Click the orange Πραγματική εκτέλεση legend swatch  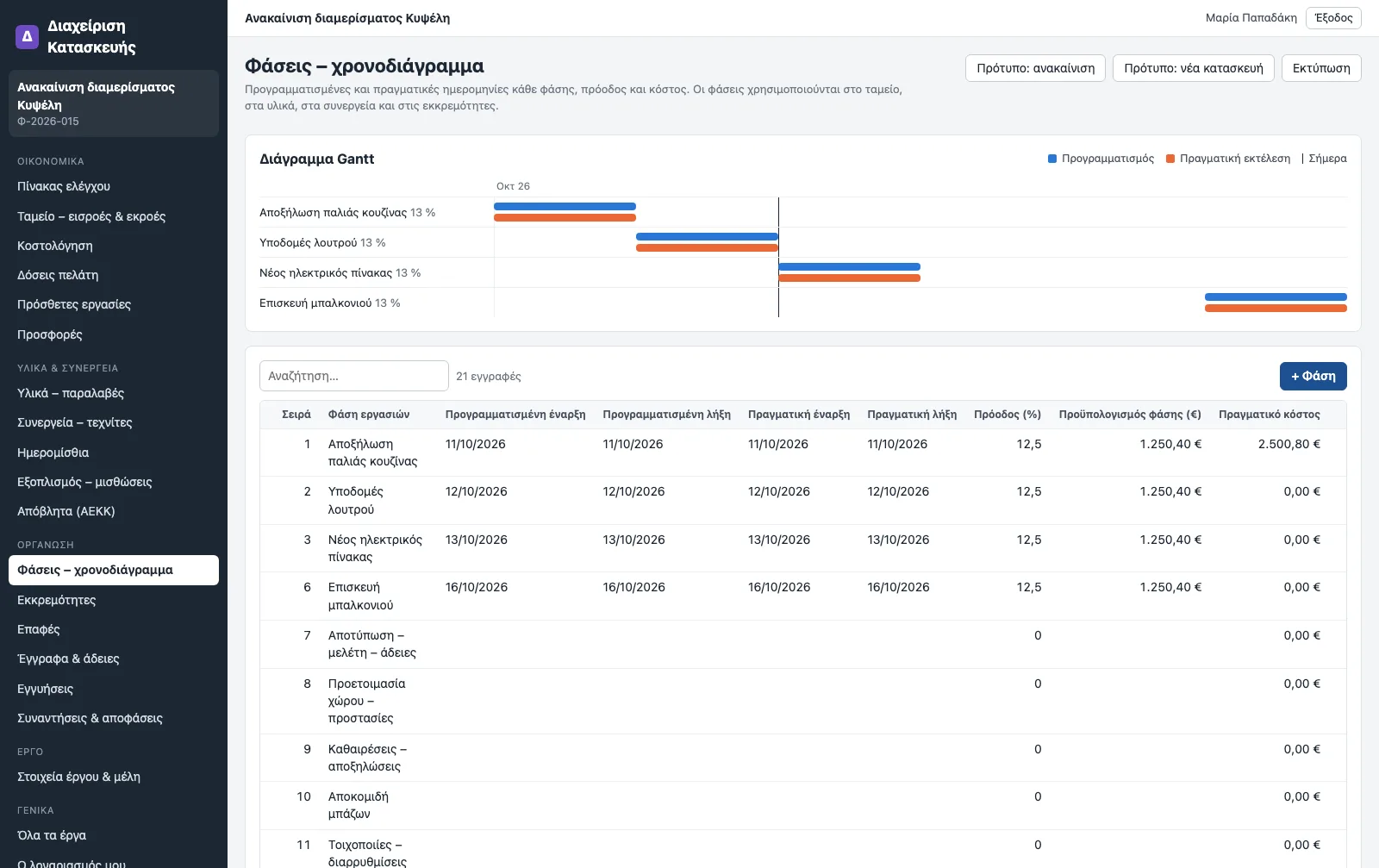tap(1170, 159)
